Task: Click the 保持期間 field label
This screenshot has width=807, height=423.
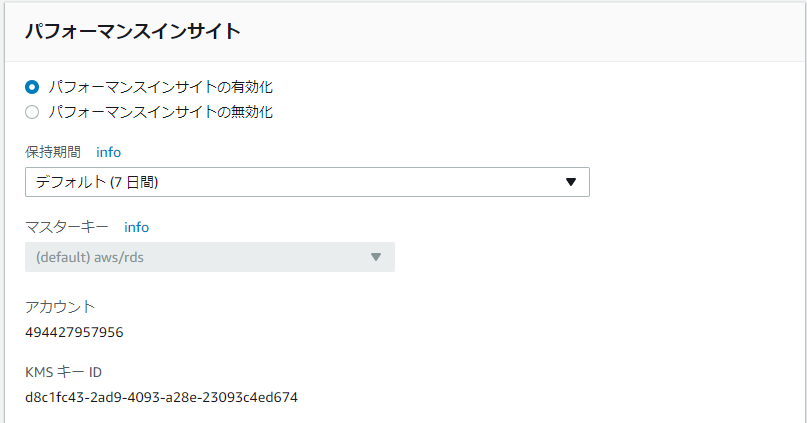Action: (x=53, y=152)
